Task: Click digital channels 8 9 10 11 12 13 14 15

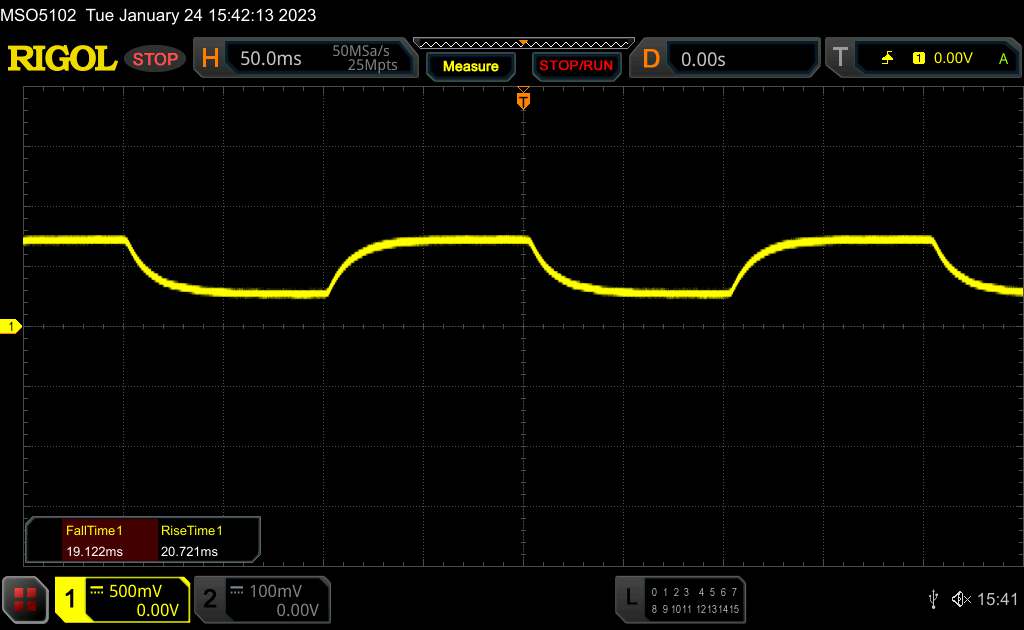Action: pyautogui.click(x=695, y=608)
